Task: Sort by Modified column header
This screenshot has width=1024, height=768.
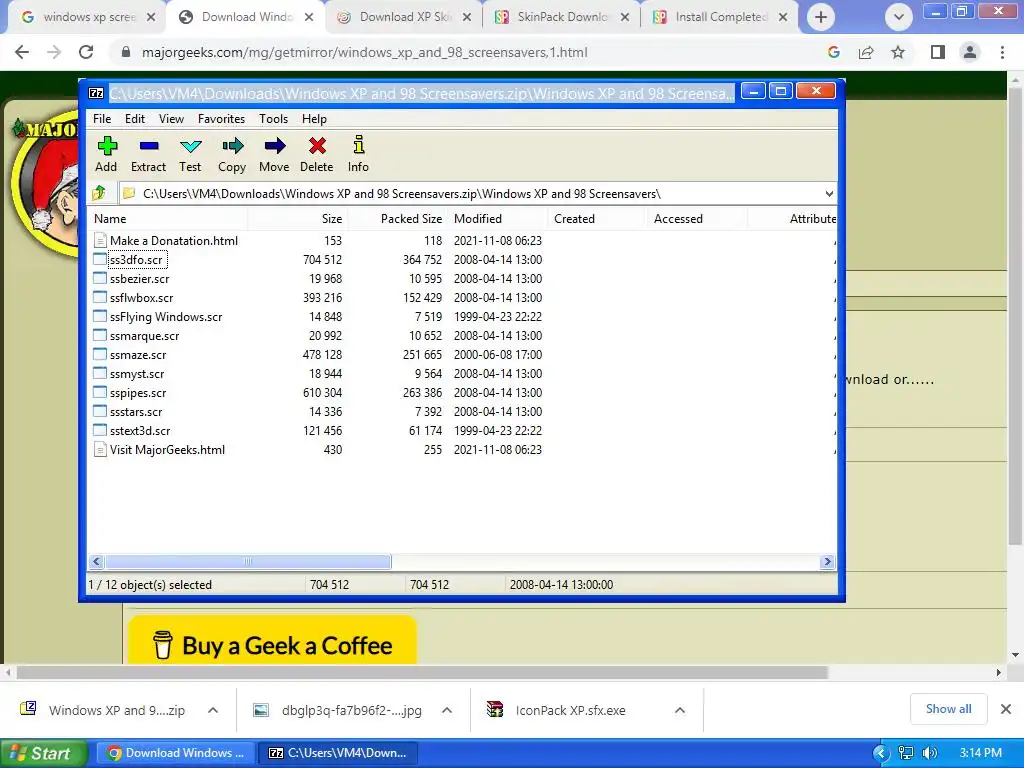Action: click(x=498, y=219)
